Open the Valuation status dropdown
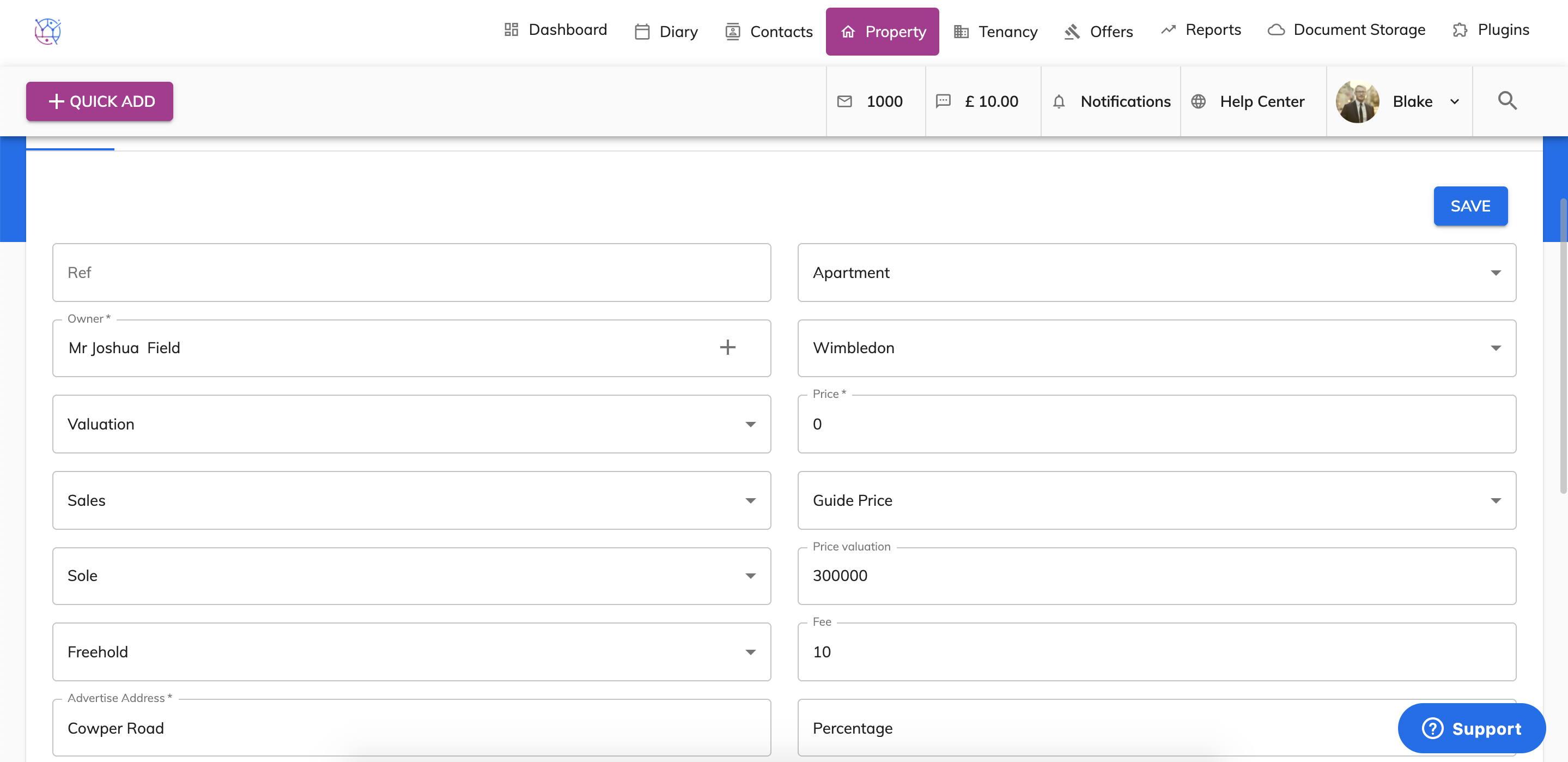The height and width of the screenshot is (762, 1568). point(750,424)
